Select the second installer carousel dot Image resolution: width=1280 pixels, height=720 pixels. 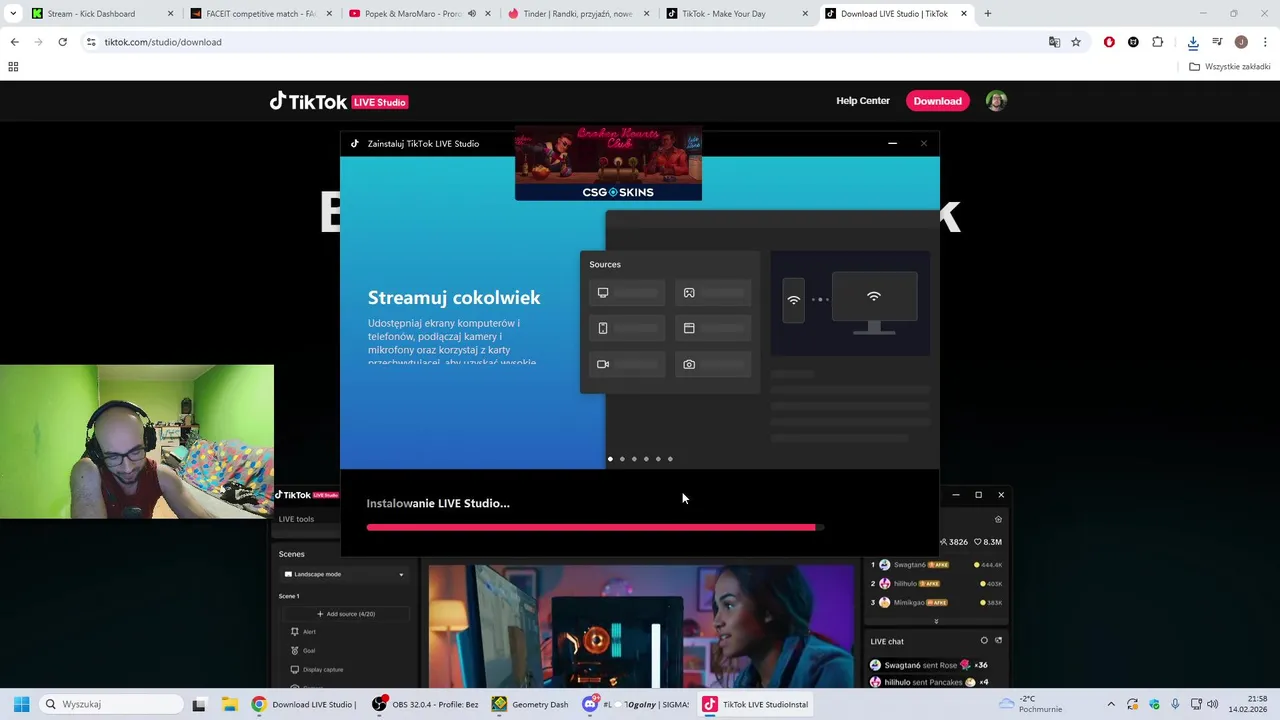click(622, 459)
